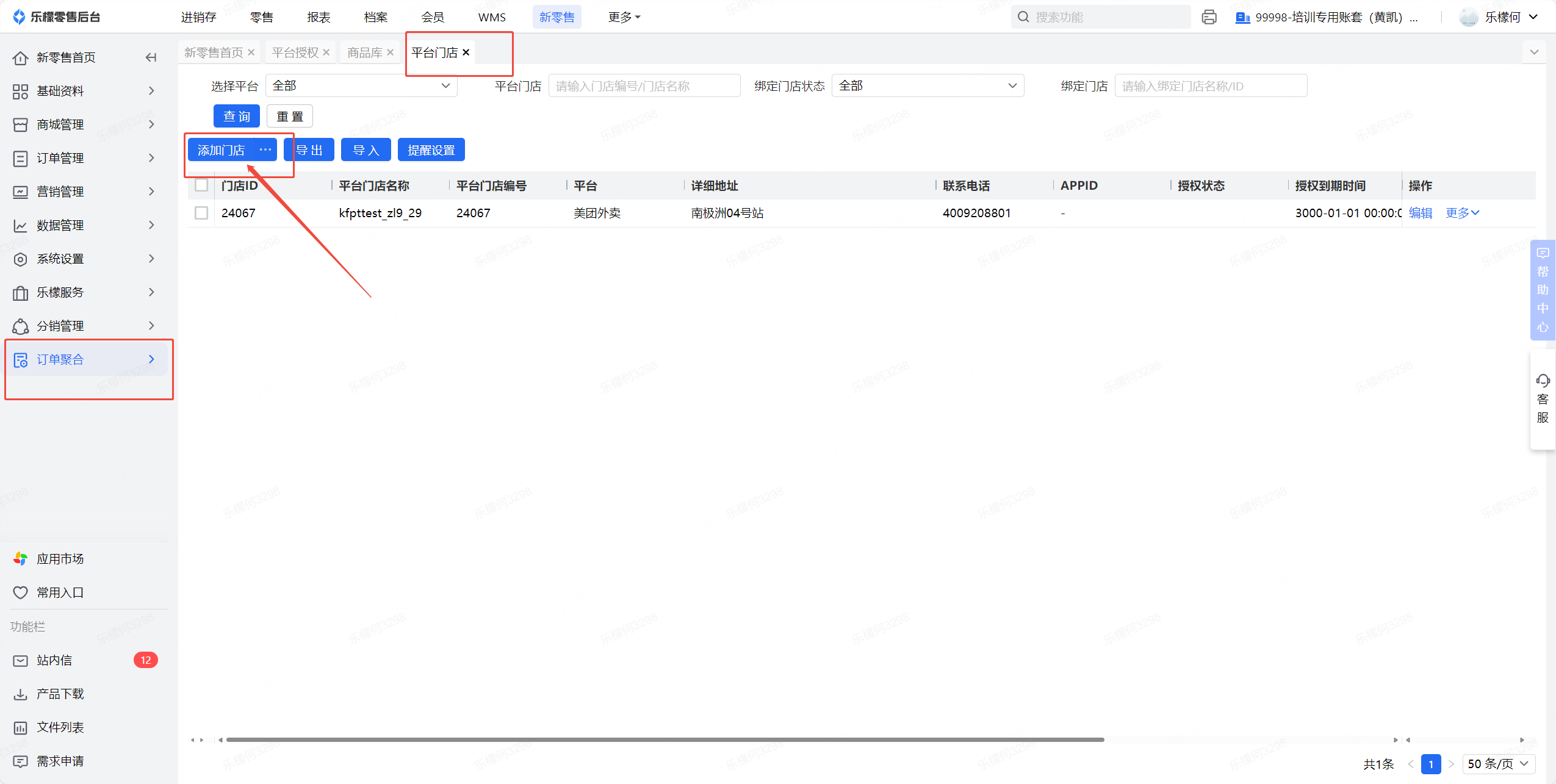Check the select-all header checkbox
This screenshot has width=1556, height=784.
[201, 185]
